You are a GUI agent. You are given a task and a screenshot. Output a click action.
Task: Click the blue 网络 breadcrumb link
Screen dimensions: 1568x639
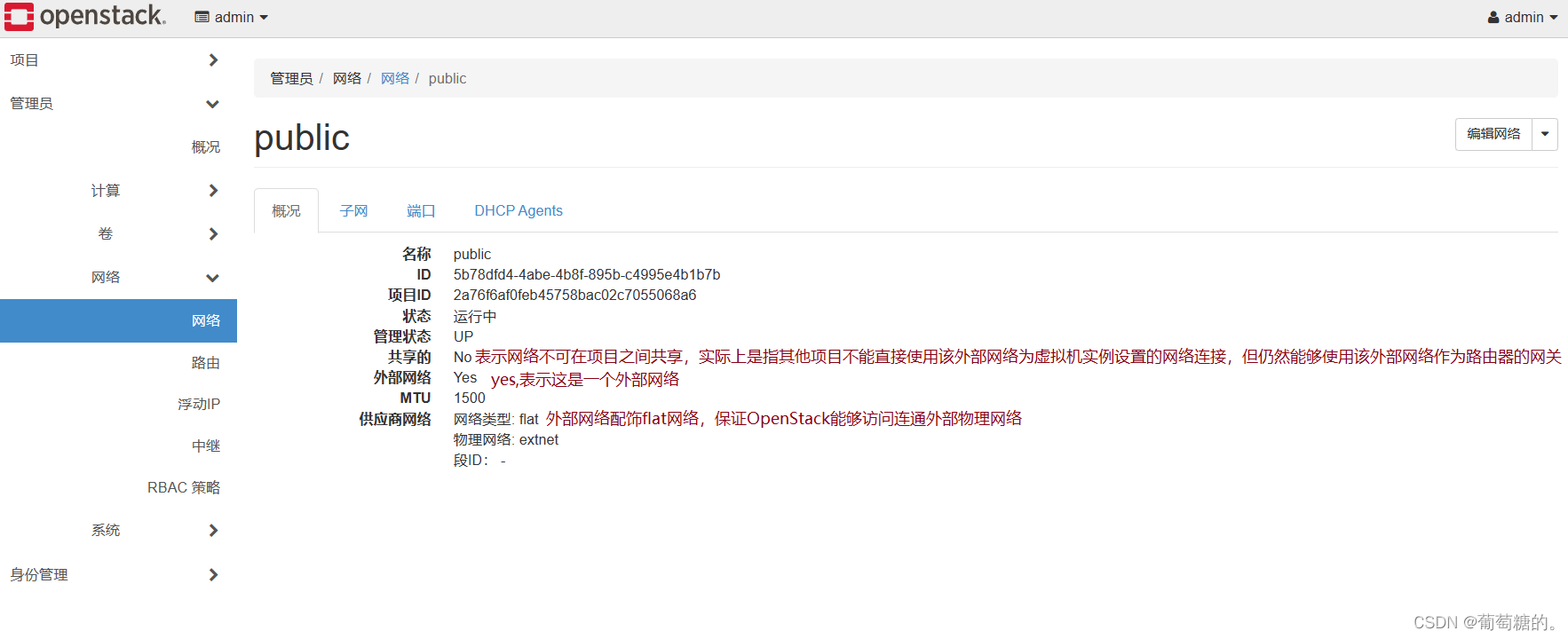pos(395,79)
